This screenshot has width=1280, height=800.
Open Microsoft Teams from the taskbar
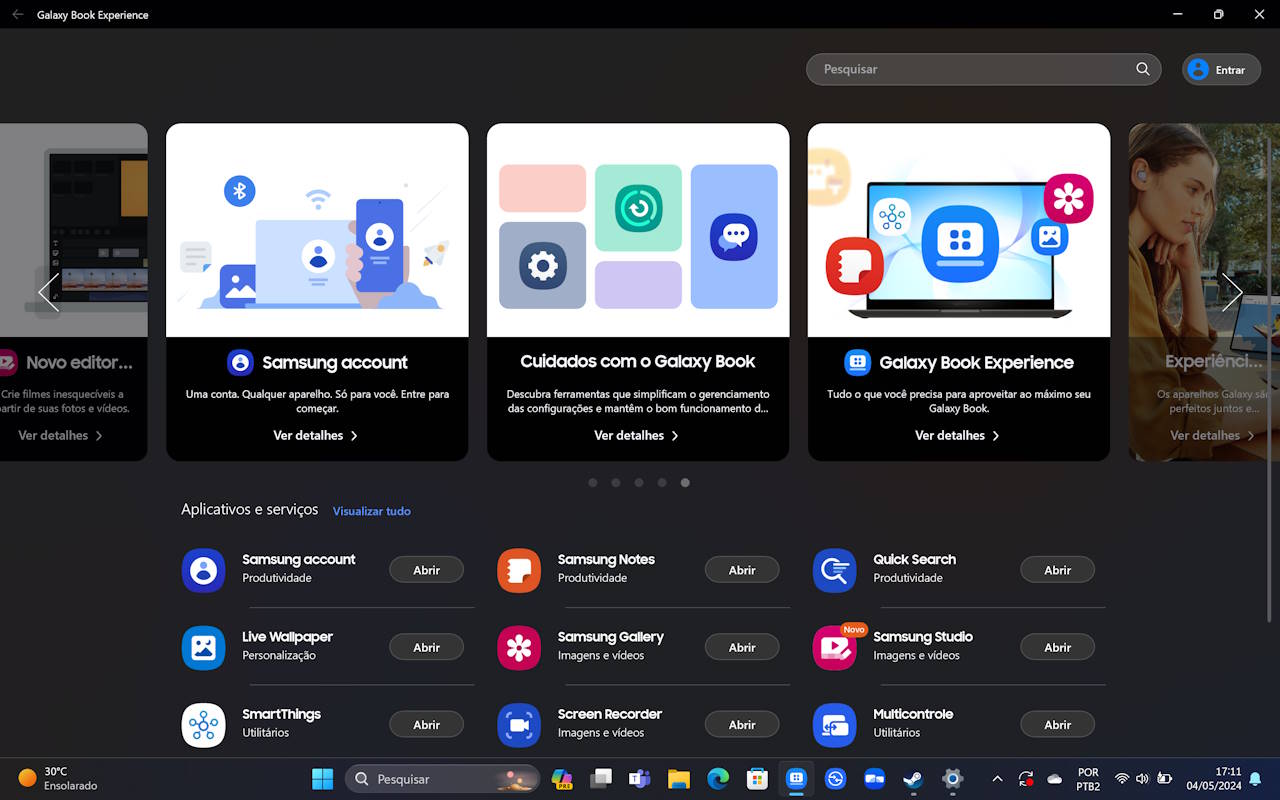[640, 779]
